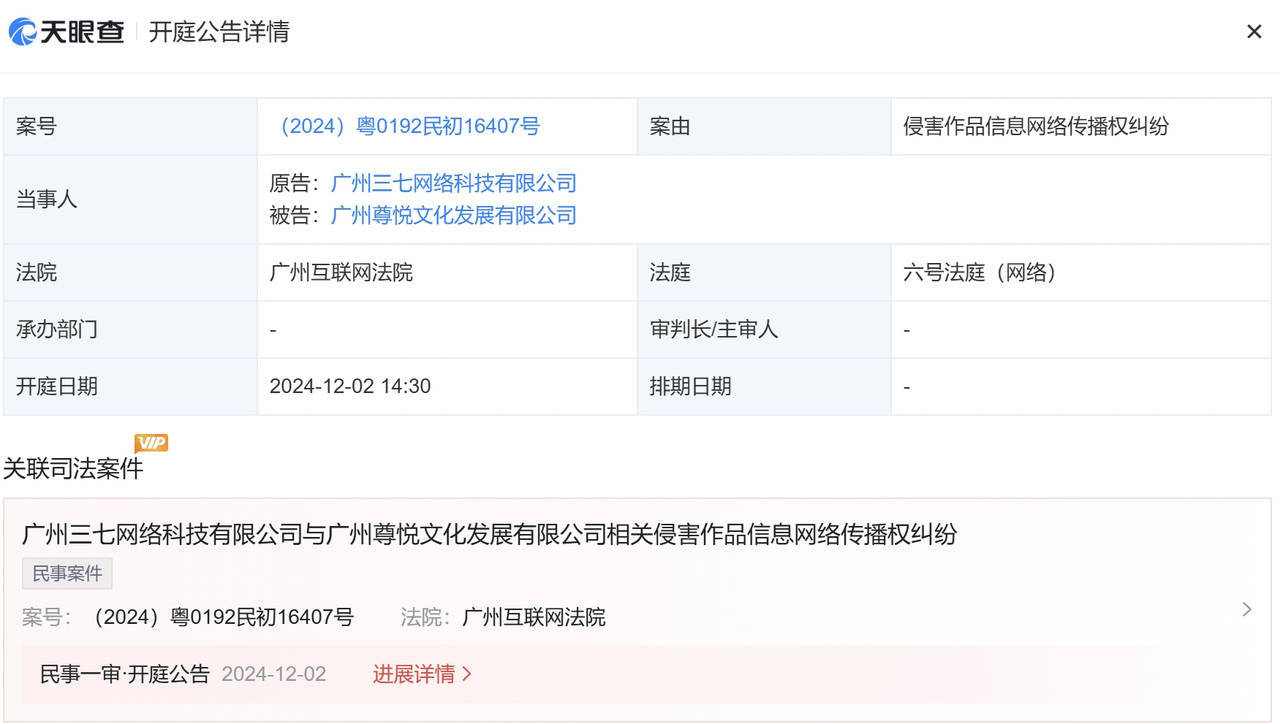Click the 法庭 label cell
1280x724 pixels.
coord(764,272)
